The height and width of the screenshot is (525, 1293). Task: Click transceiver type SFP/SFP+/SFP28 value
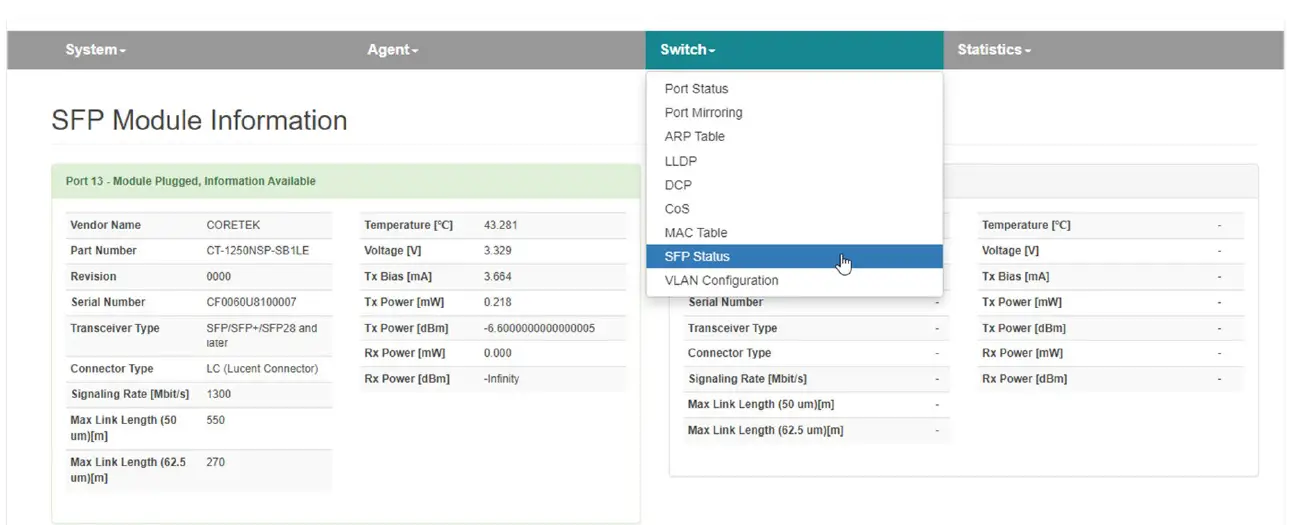coord(262,335)
